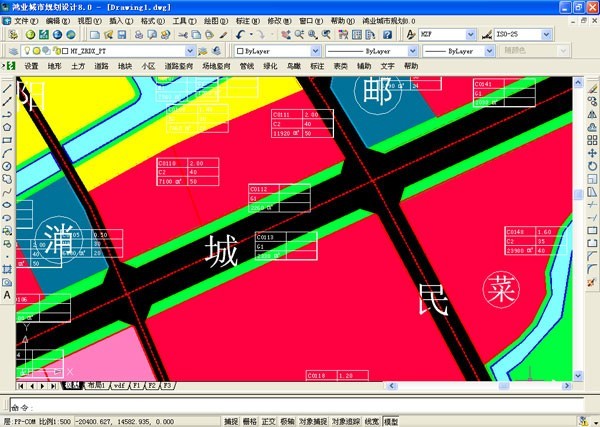Screen dimensions: 600x427
Task: Select the Circle draw tool
Action: pyautogui.click(x=7, y=166)
